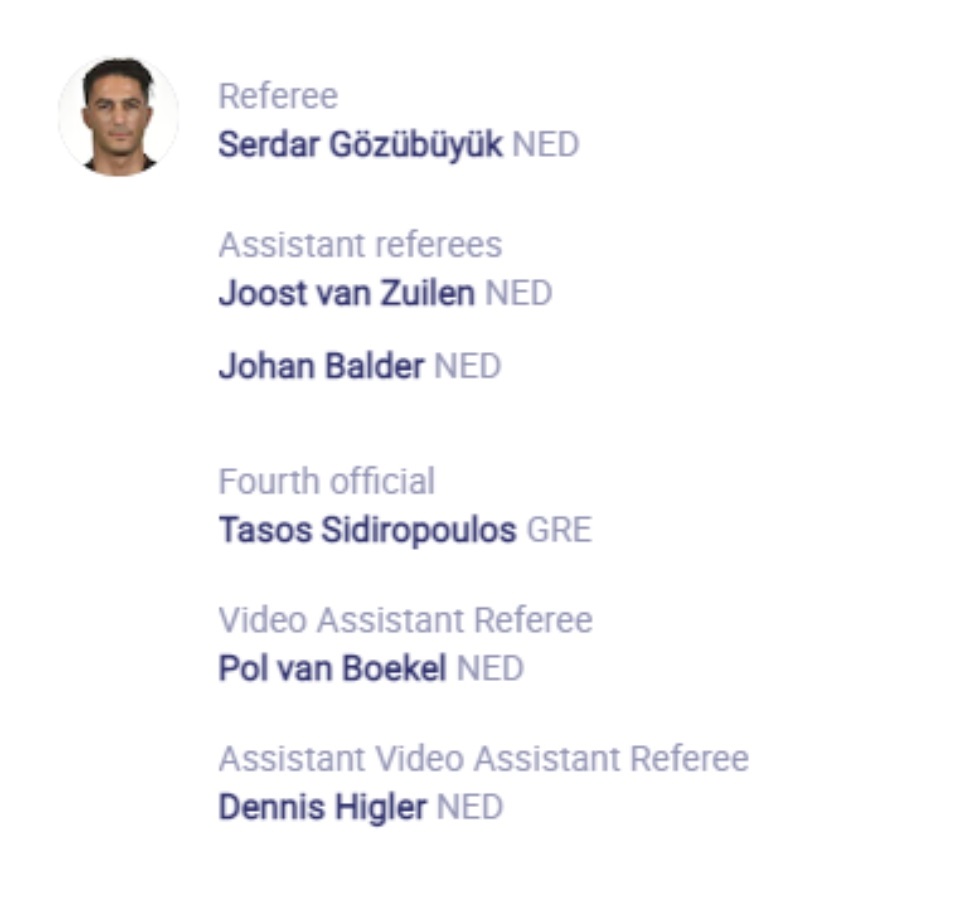Click referee Serdar Gözübüyük's profile photo
This screenshot has width=960, height=907.
(x=118, y=115)
